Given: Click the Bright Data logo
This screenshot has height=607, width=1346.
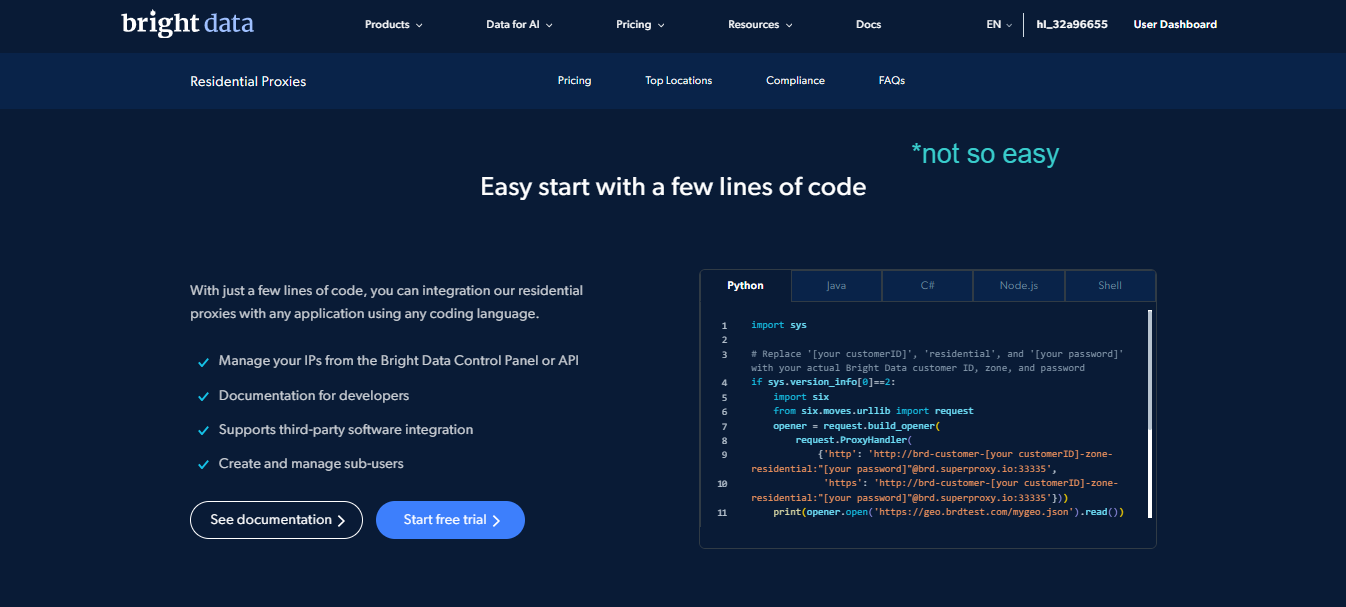Looking at the screenshot, I should 188,23.
